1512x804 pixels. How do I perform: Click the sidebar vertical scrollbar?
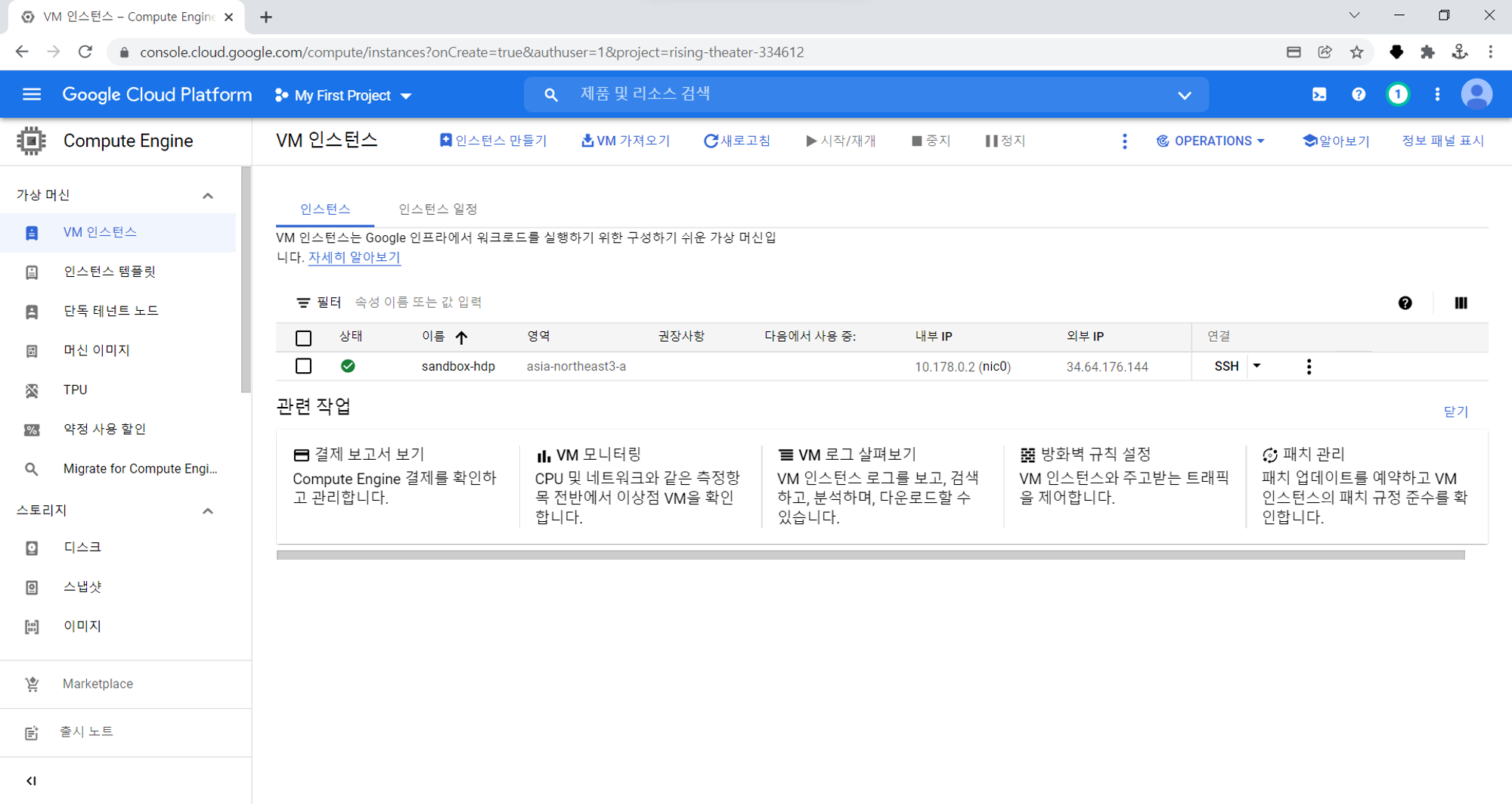[x=246, y=280]
